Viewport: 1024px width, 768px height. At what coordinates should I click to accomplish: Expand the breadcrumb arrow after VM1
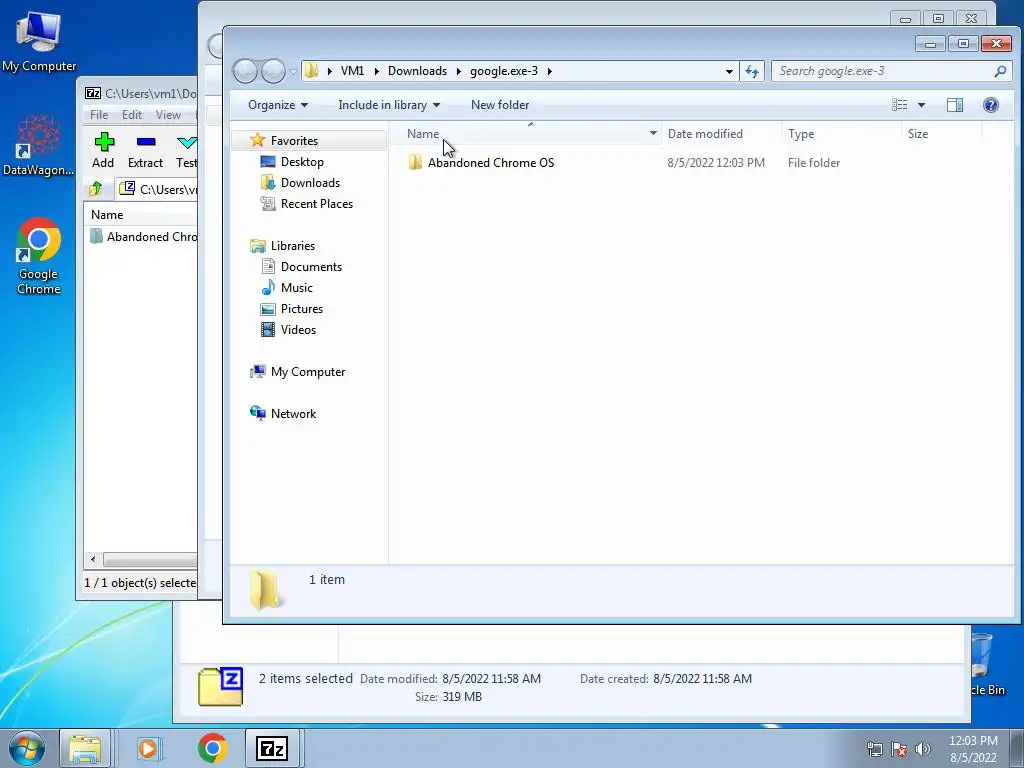[376, 71]
